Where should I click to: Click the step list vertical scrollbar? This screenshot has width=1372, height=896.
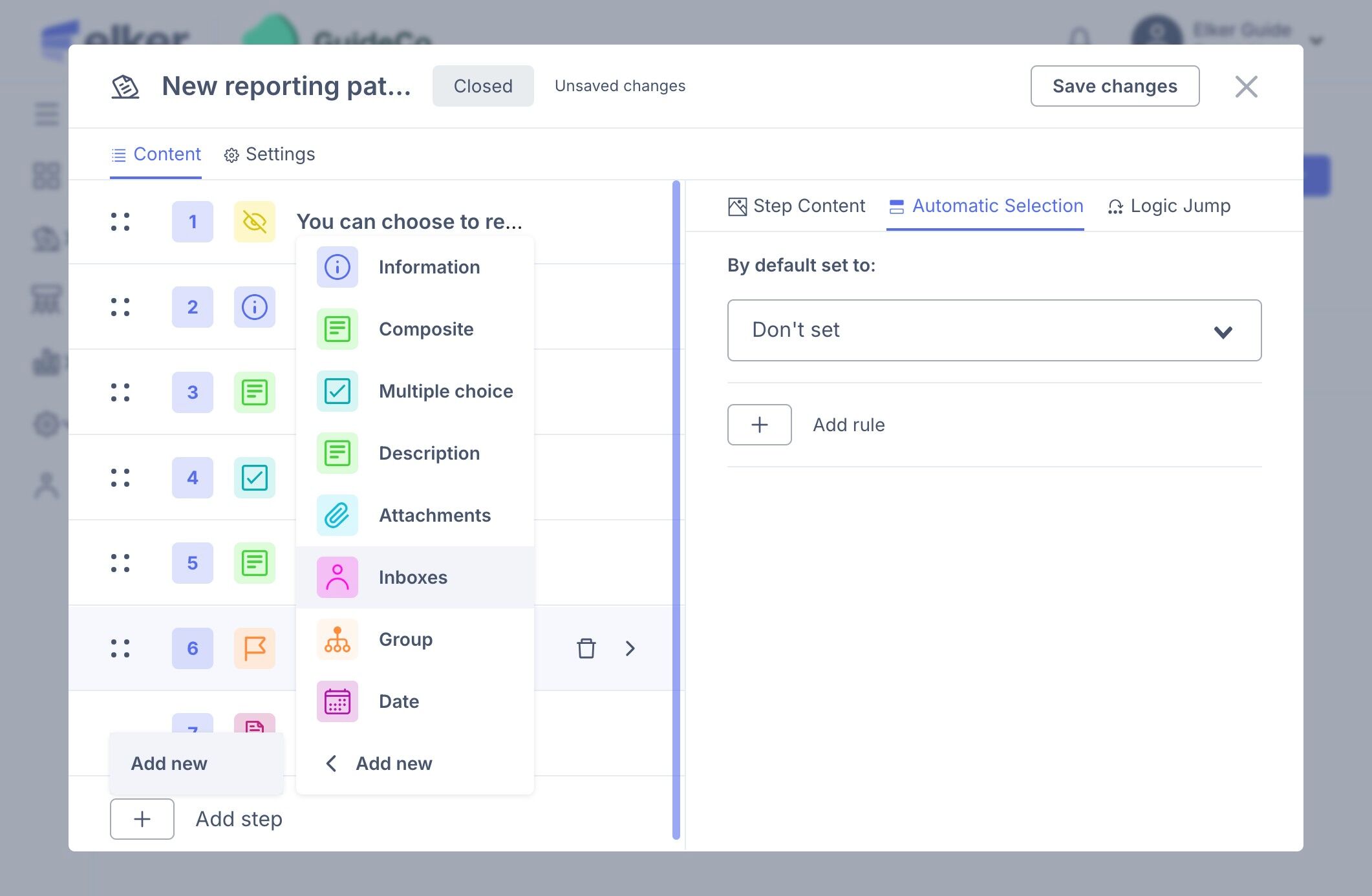tap(676, 509)
